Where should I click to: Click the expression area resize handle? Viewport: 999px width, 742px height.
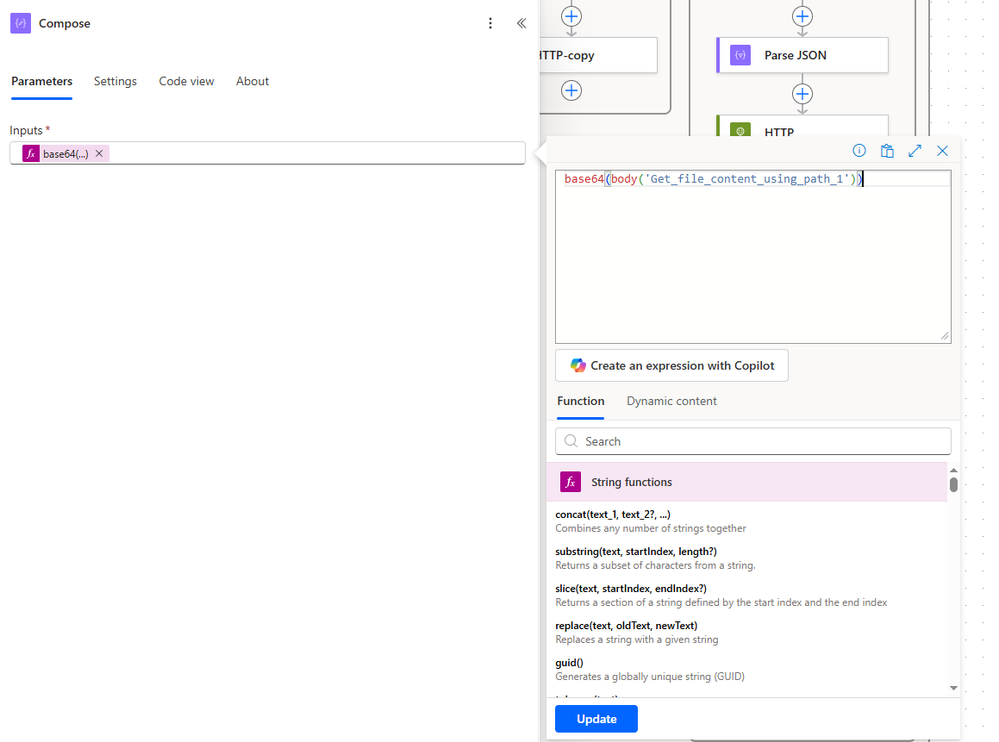pyautogui.click(x=945, y=336)
